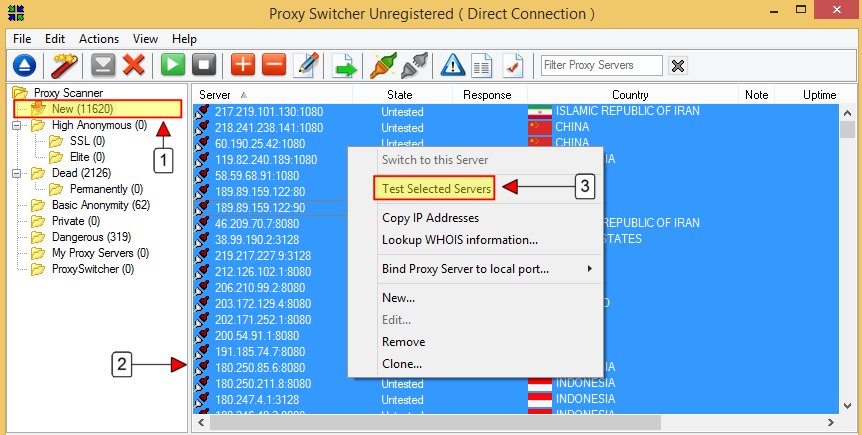The height and width of the screenshot is (435, 862).
Task: Click the document with green arrow icon
Action: pos(344,65)
